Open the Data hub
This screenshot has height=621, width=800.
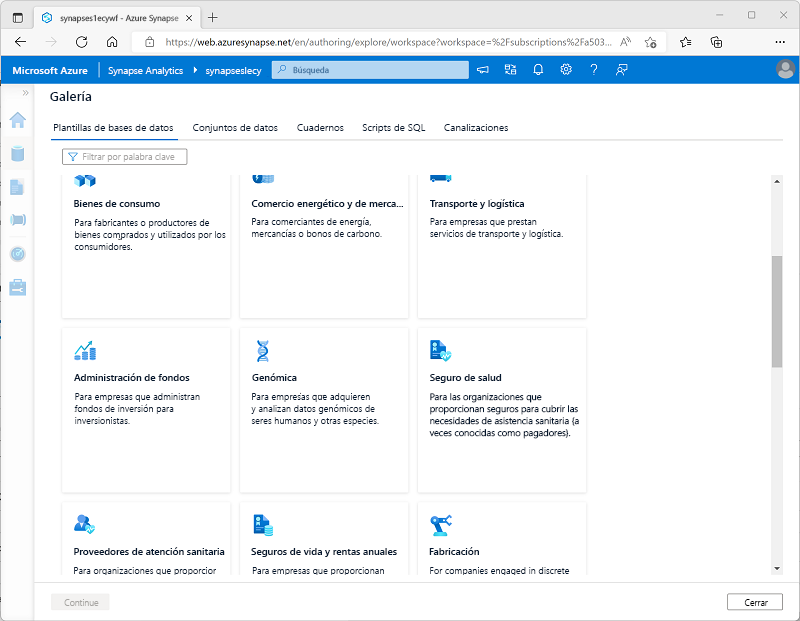coord(17,152)
